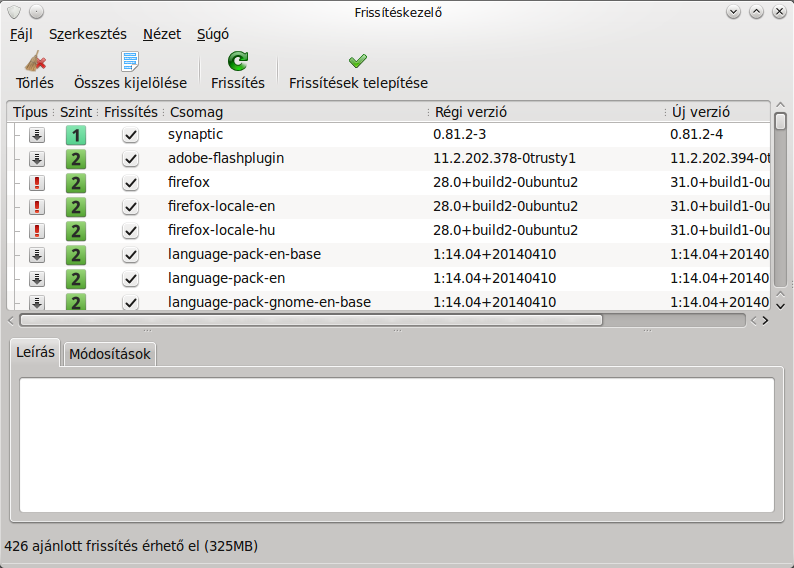Click the level 1 badge for synaptic

click(x=76, y=135)
